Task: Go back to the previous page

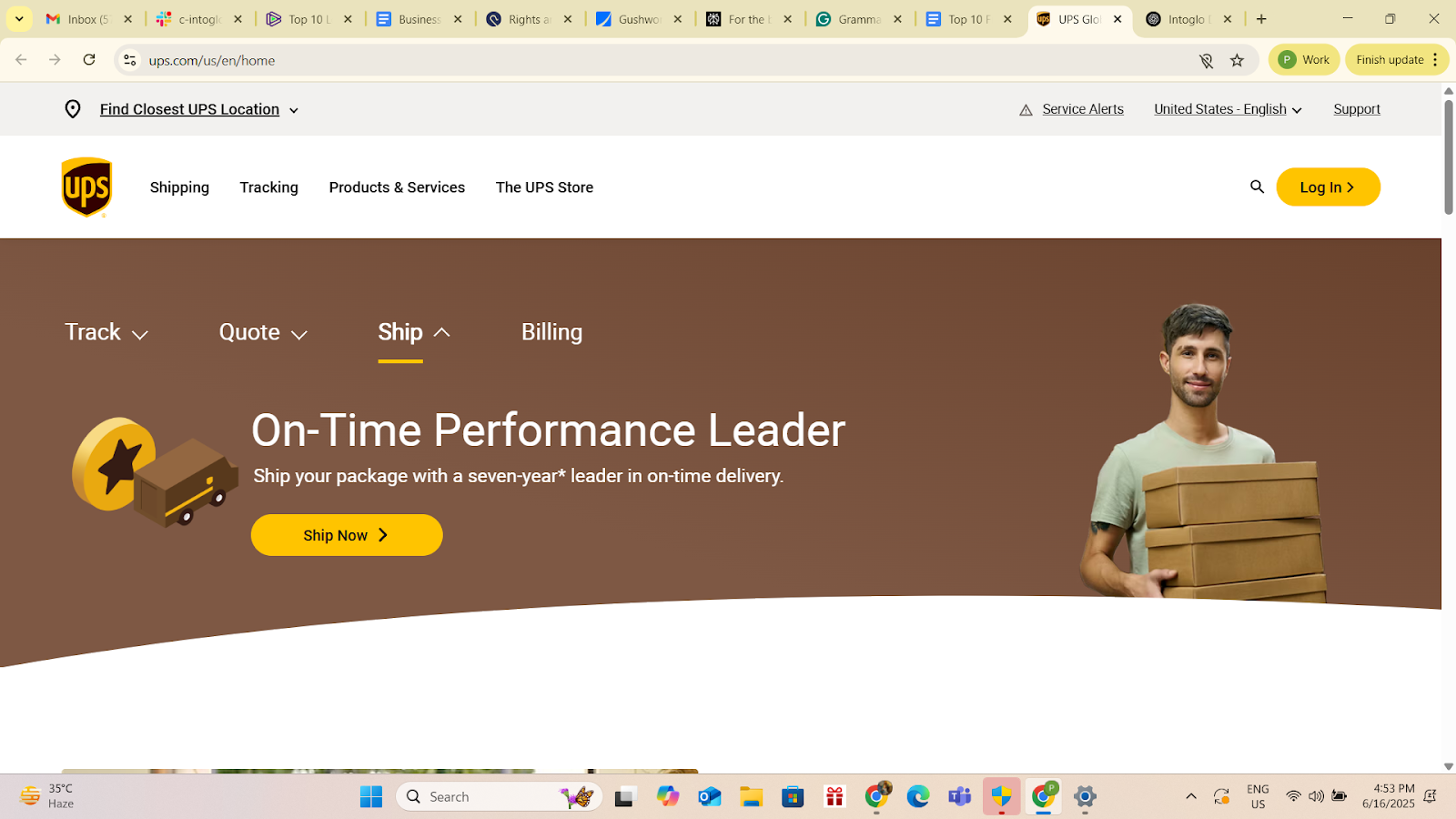Action: click(21, 60)
